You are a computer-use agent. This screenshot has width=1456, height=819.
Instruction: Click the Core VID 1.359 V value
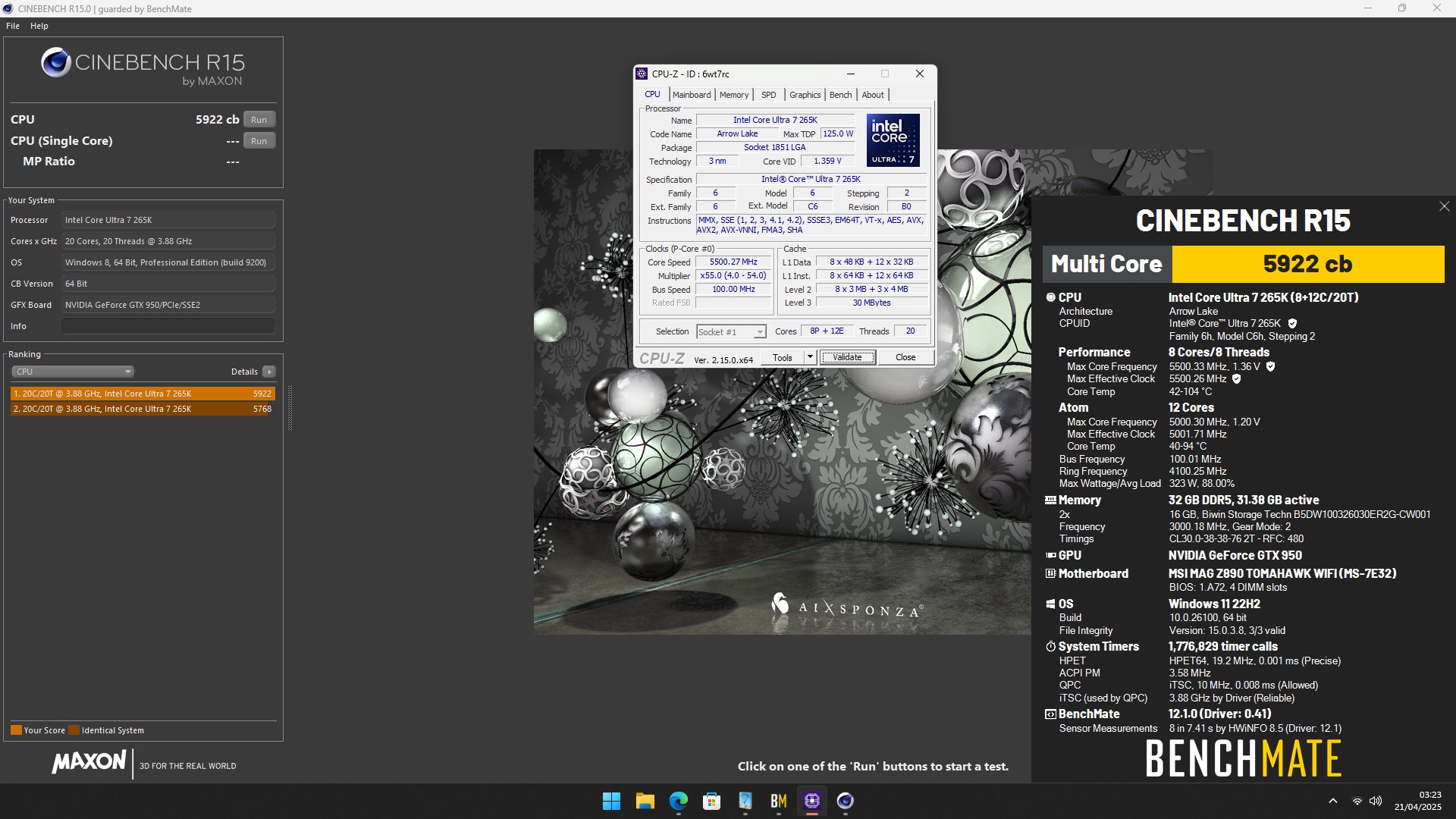click(827, 161)
